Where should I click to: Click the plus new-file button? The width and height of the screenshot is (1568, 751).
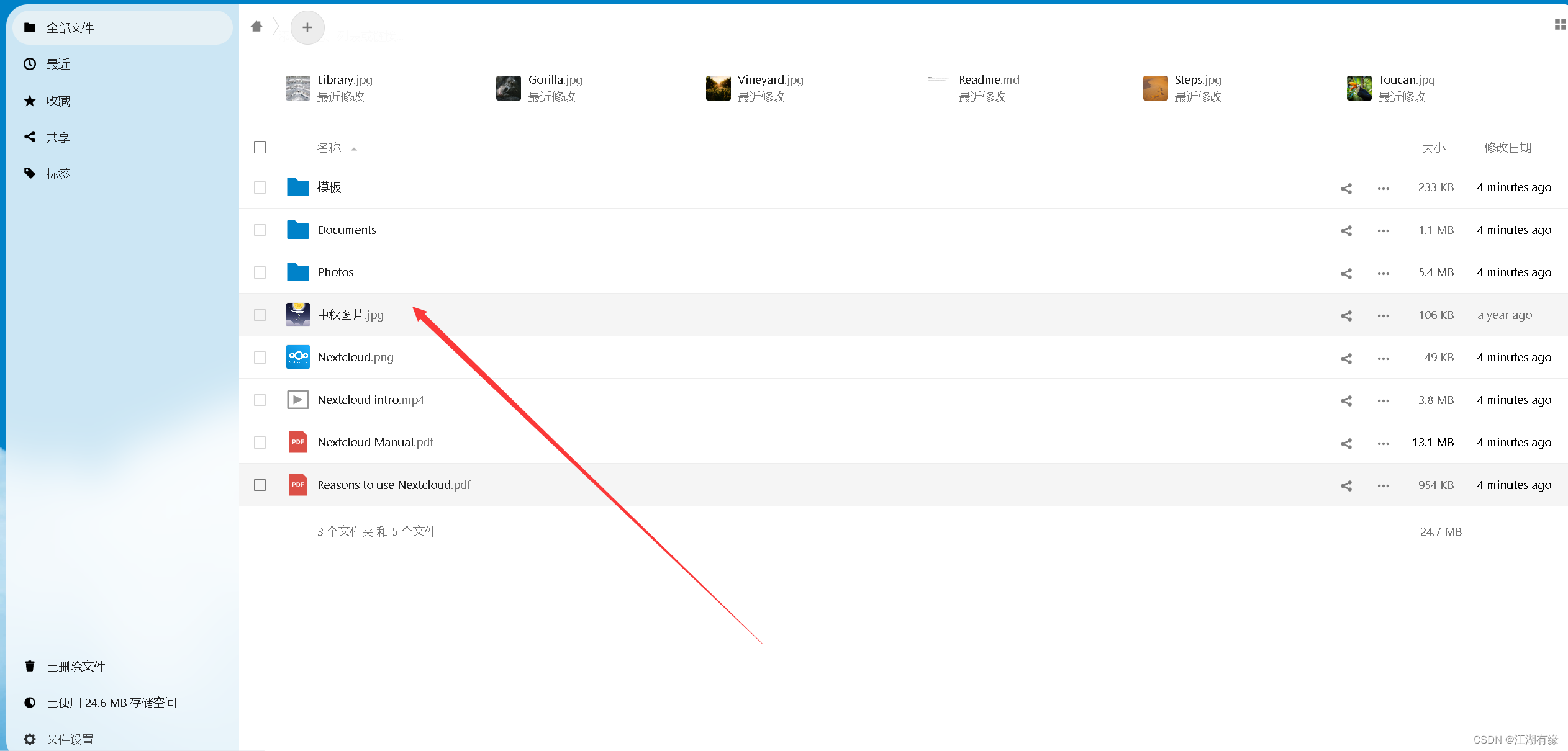tap(307, 27)
